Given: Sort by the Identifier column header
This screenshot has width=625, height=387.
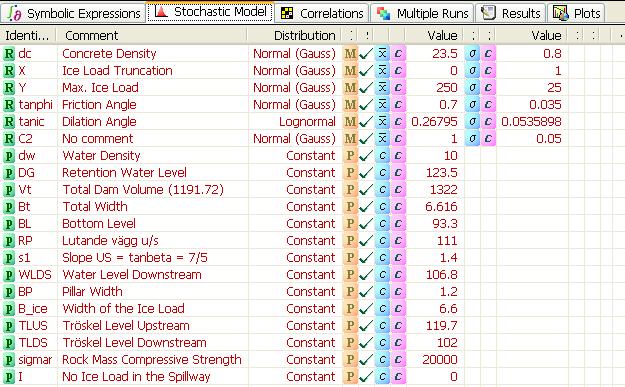Looking at the screenshot, I should tap(28, 35).
